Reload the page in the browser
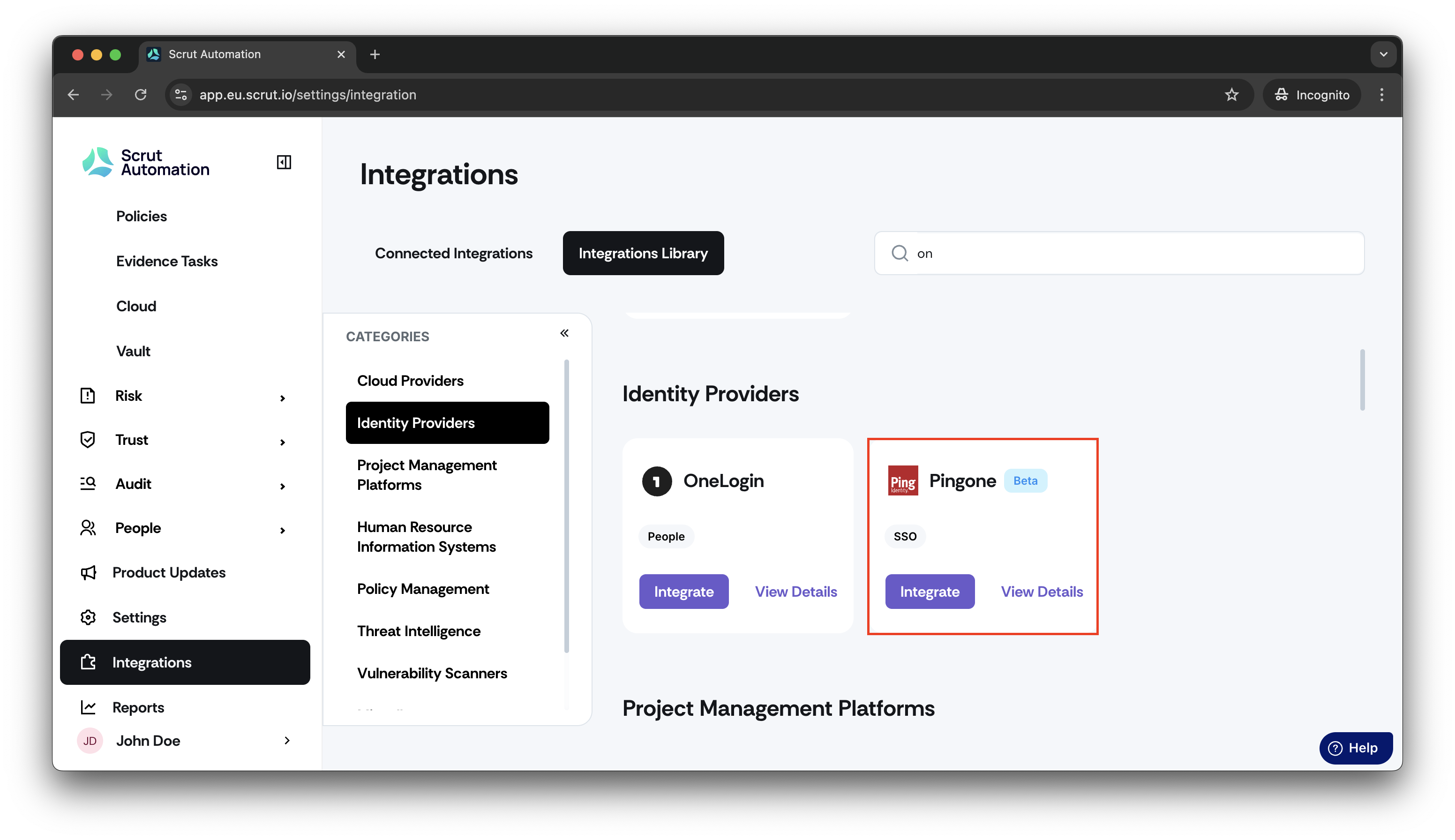Viewport: 1455px width, 840px height. point(140,95)
